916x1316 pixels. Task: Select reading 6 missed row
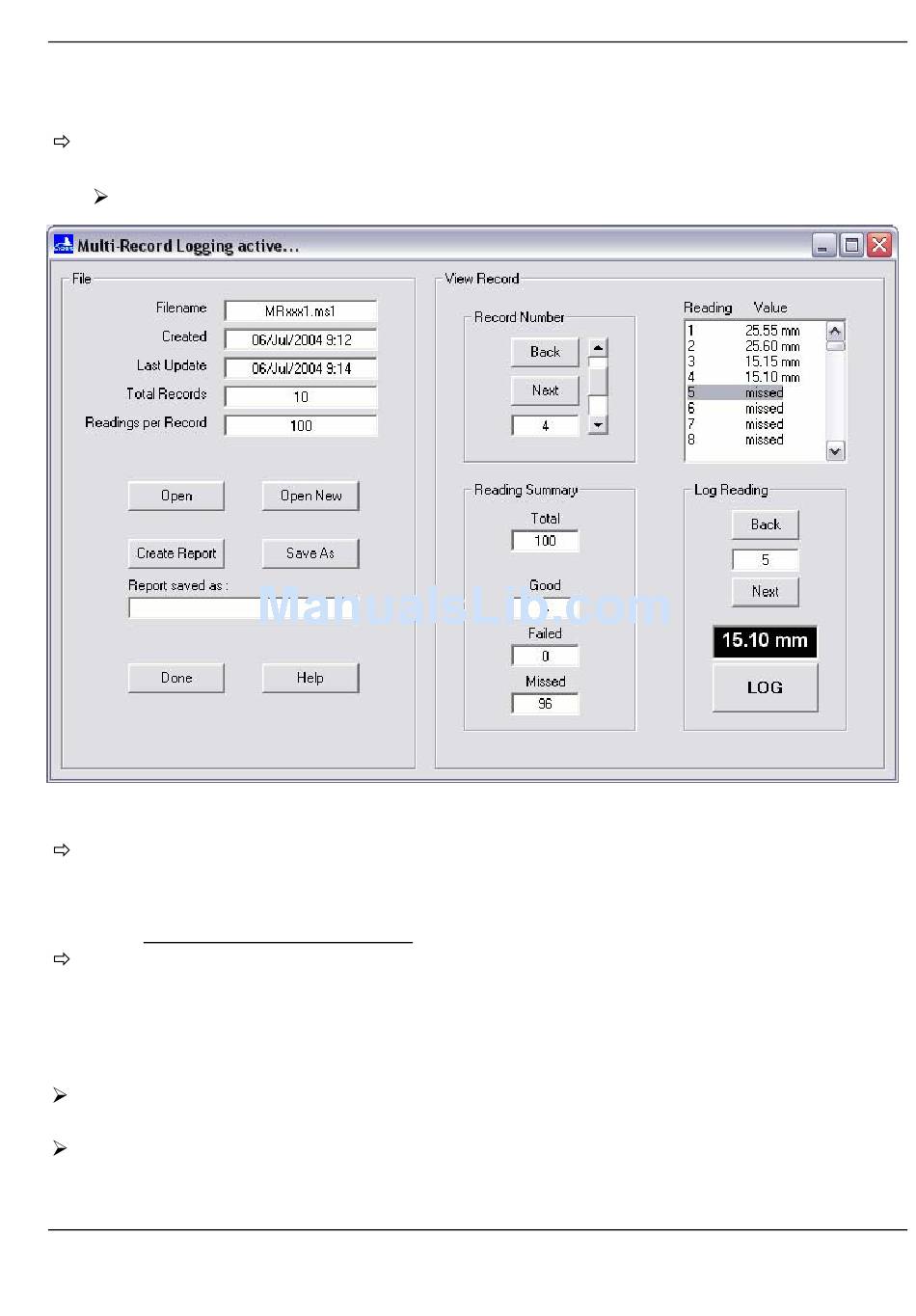coord(756,409)
